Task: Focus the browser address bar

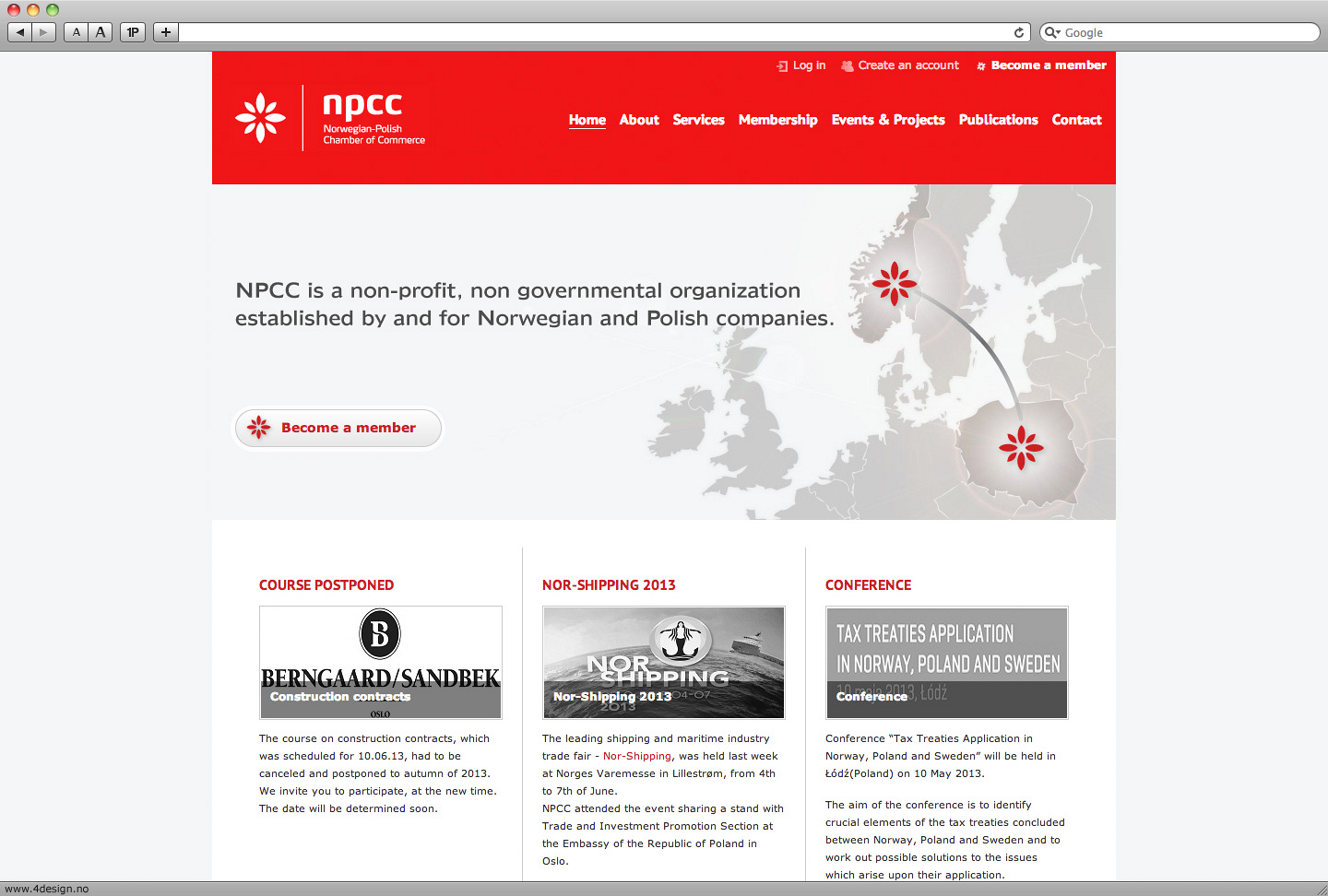Action: pyautogui.click(x=595, y=32)
